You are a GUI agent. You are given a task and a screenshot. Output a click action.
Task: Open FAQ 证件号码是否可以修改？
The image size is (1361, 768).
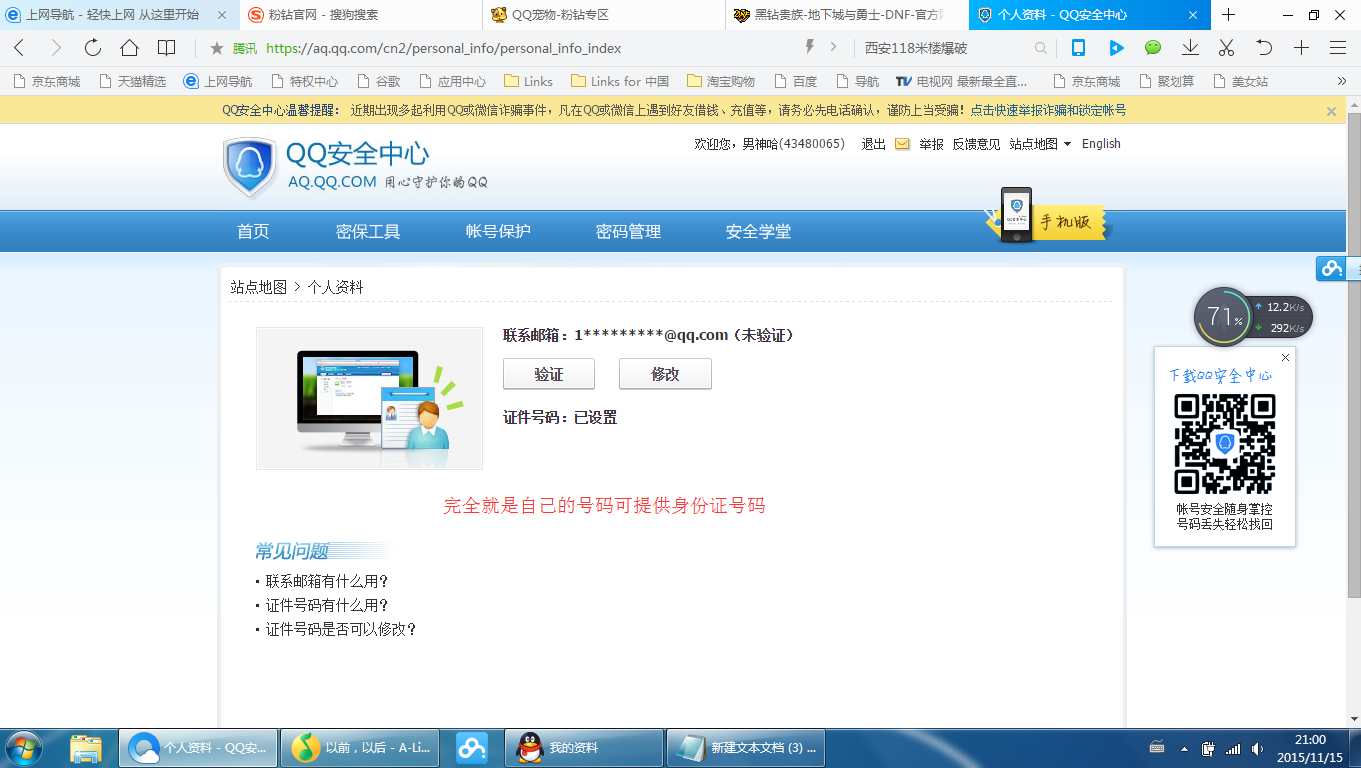[x=341, y=629]
